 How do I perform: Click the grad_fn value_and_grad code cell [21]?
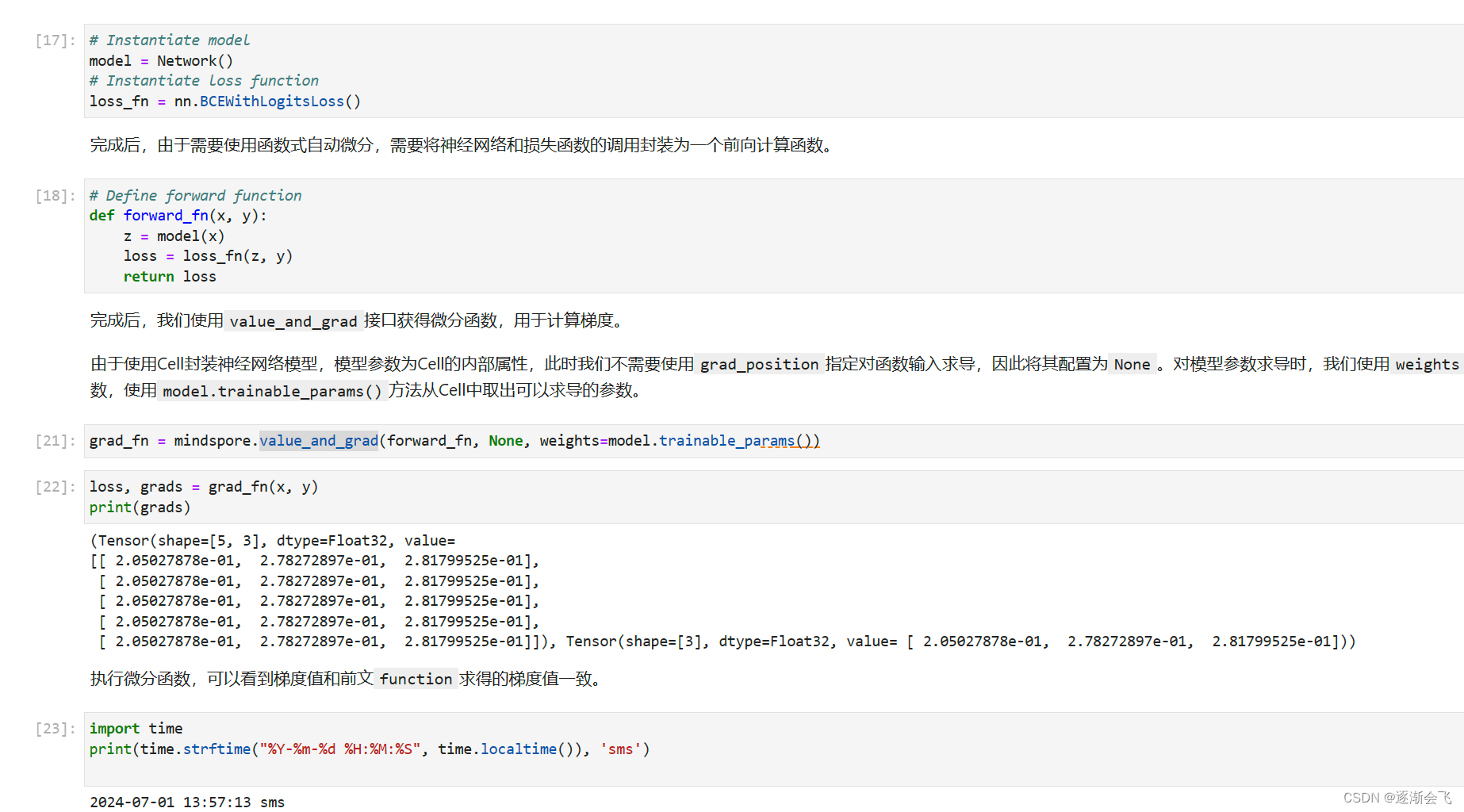[x=773, y=441]
